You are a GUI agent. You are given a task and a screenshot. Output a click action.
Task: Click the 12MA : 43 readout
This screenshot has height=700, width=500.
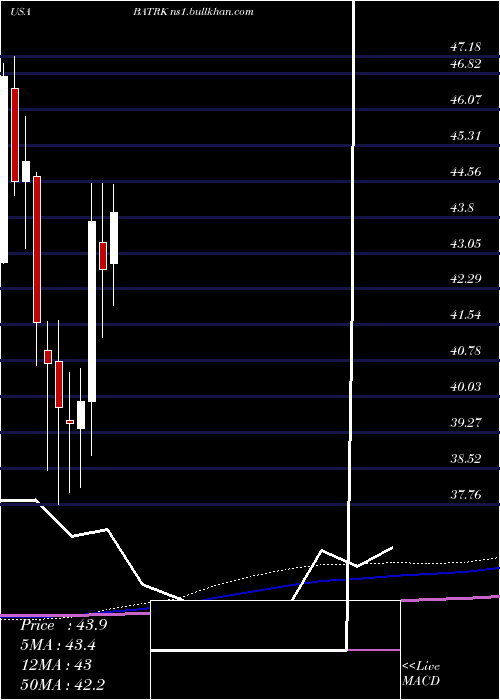coord(55,665)
